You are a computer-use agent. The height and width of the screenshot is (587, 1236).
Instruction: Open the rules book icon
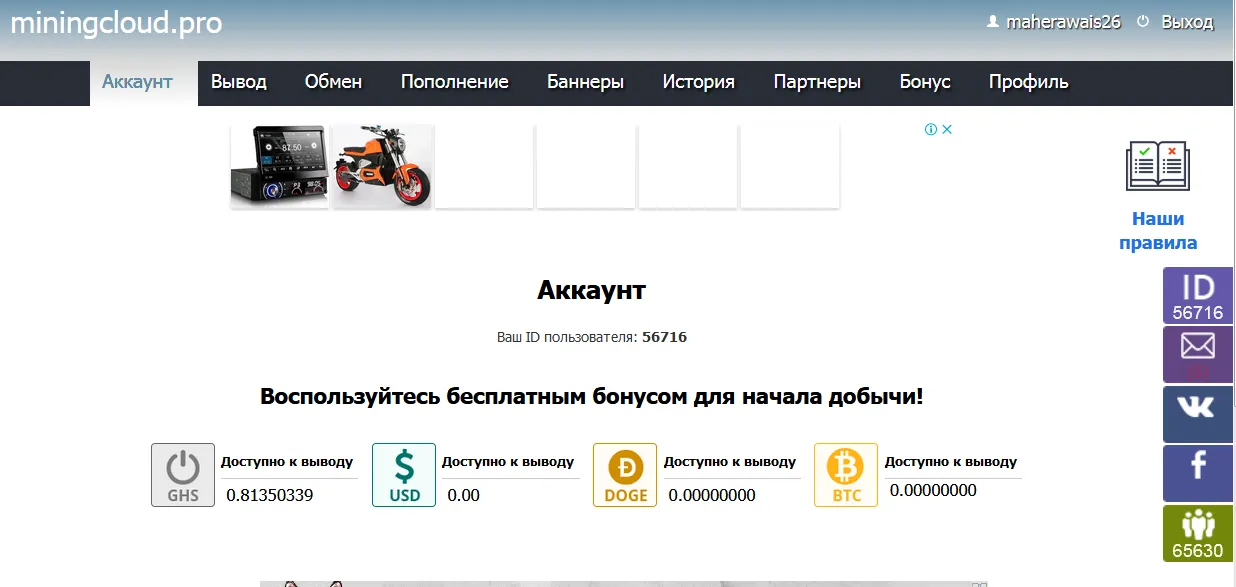[1157, 166]
